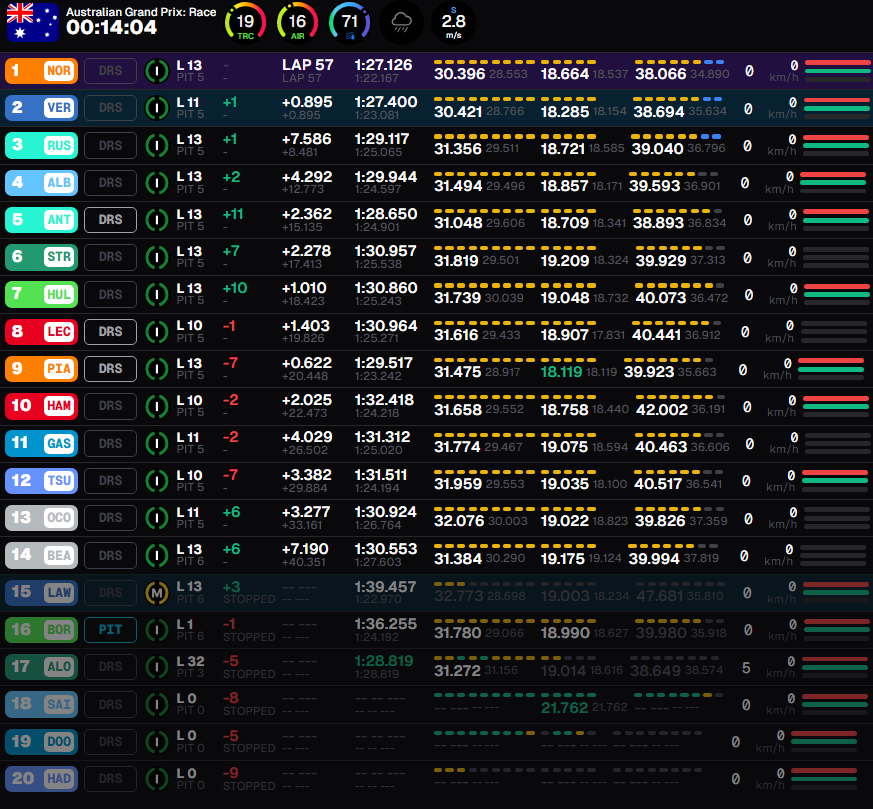Viewport: 873px width, 809px height.
Task: Select the air temperature gauge 16 AIR
Action: pyautogui.click(x=297, y=22)
